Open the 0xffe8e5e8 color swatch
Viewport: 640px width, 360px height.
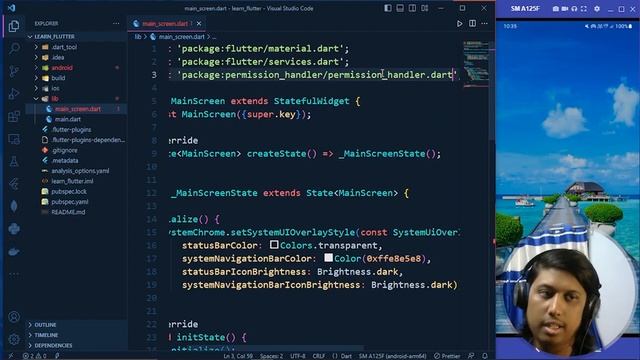click(x=329, y=258)
